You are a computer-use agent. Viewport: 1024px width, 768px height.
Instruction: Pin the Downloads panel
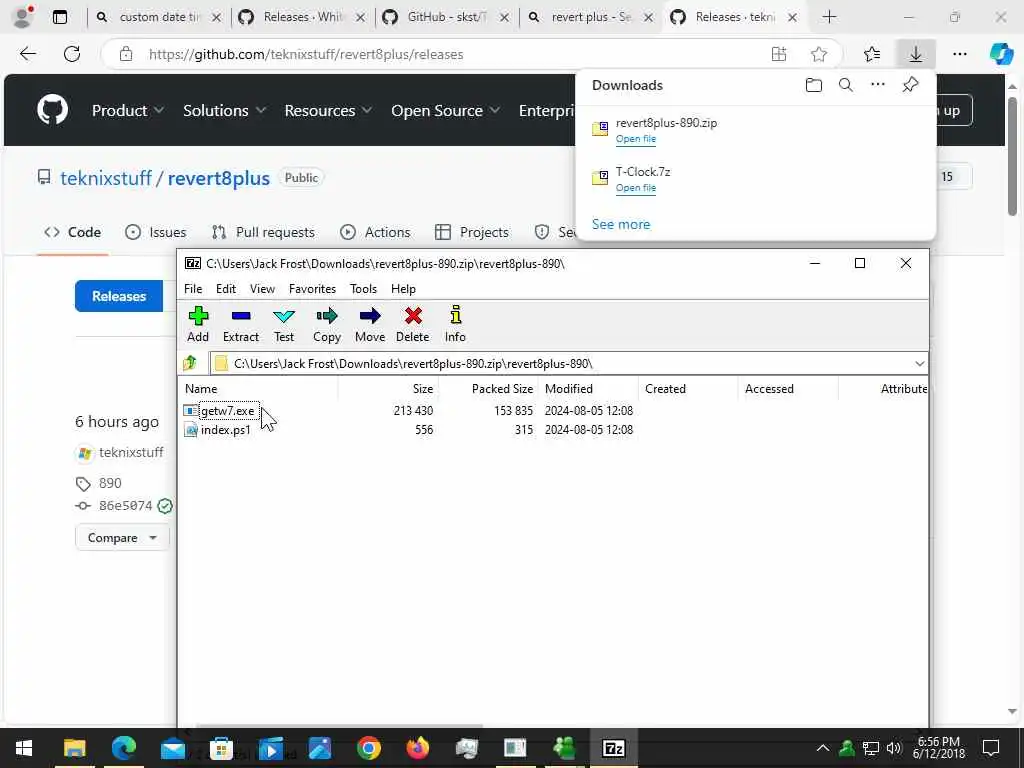point(910,84)
